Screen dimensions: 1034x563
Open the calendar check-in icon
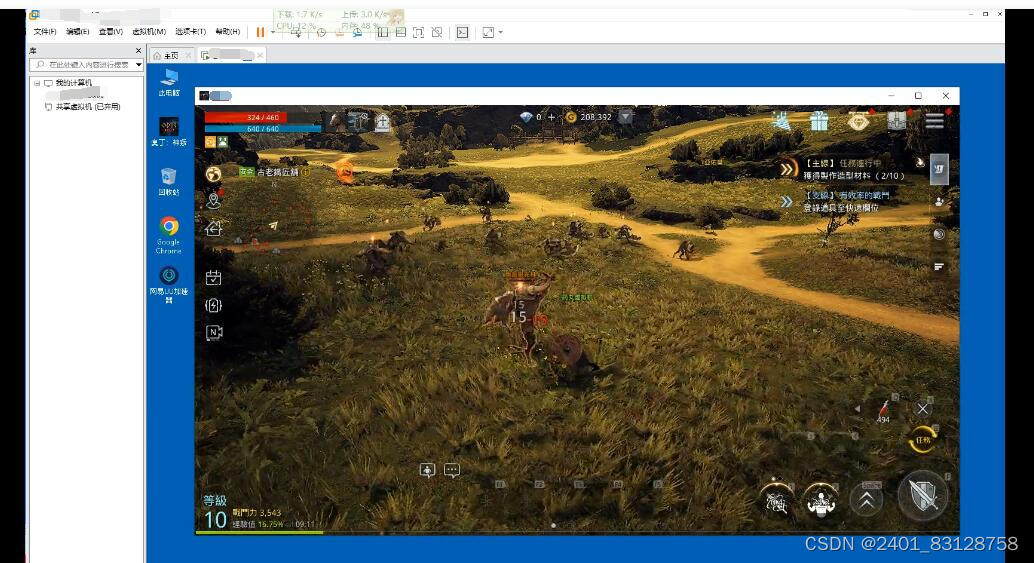(213, 278)
